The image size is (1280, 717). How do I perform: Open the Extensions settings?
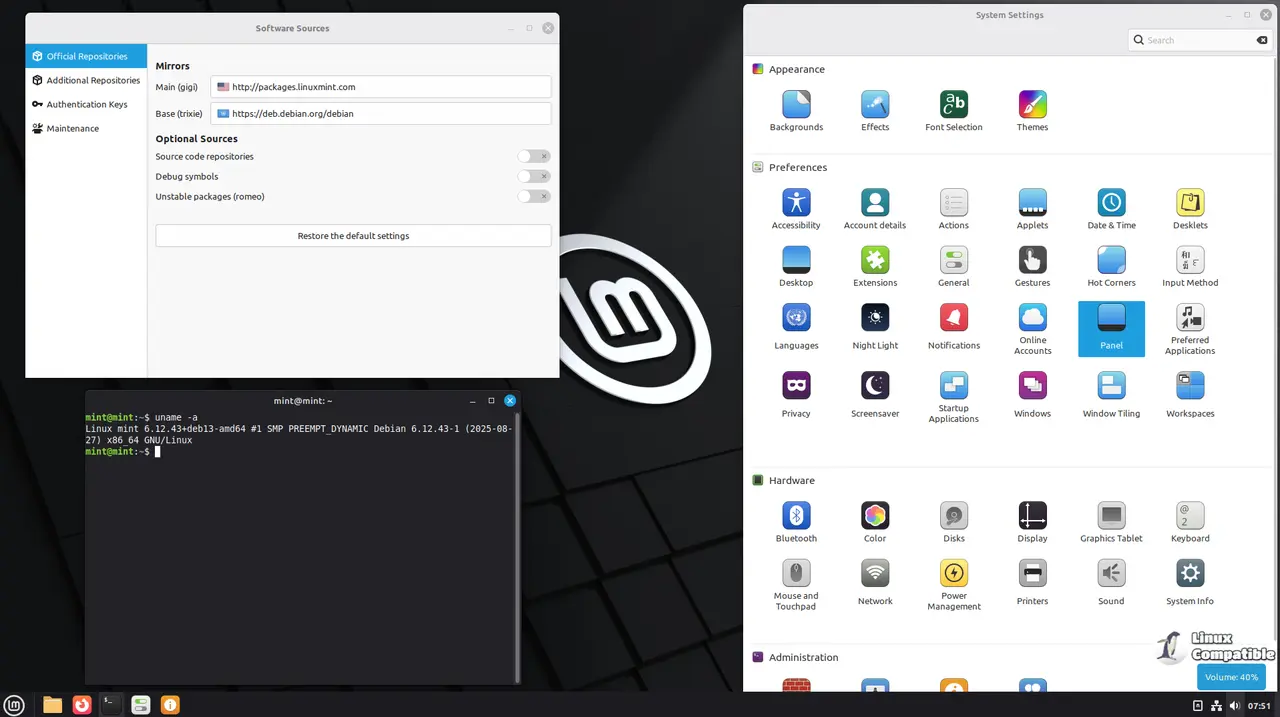[x=875, y=261]
